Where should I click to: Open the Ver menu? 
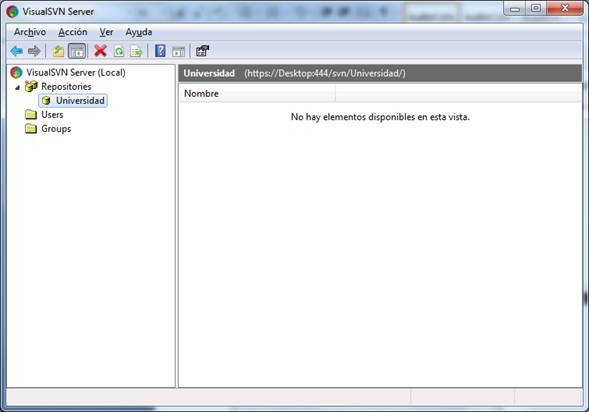106,32
